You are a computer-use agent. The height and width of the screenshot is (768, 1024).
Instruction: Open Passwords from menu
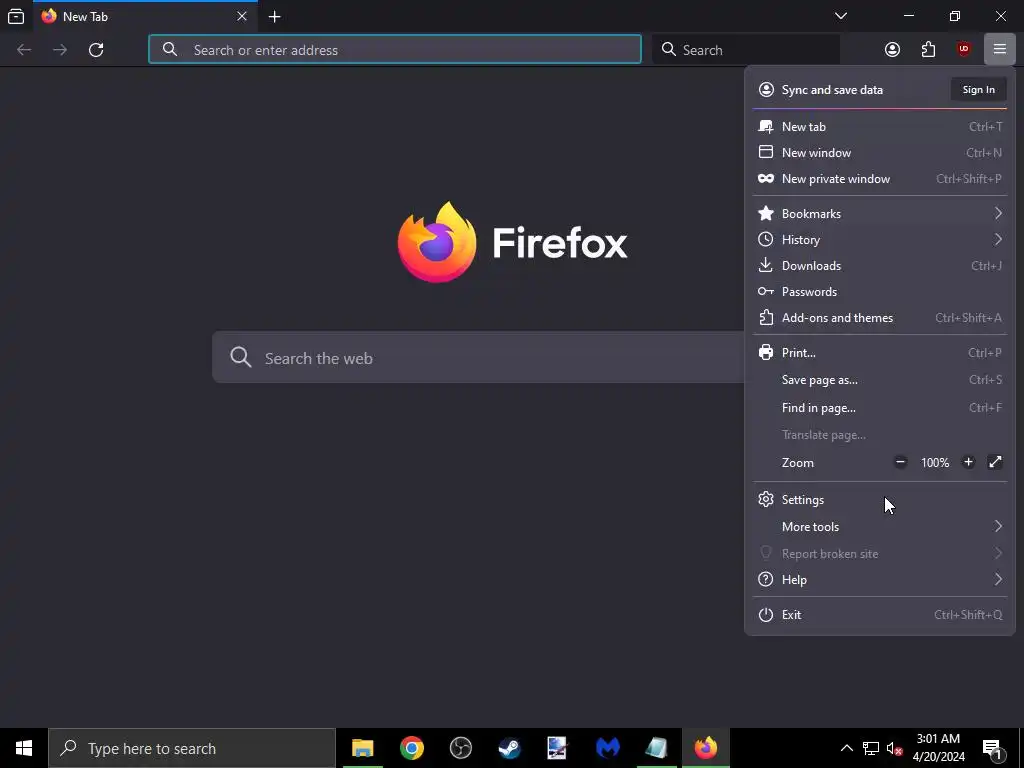pyautogui.click(x=880, y=292)
